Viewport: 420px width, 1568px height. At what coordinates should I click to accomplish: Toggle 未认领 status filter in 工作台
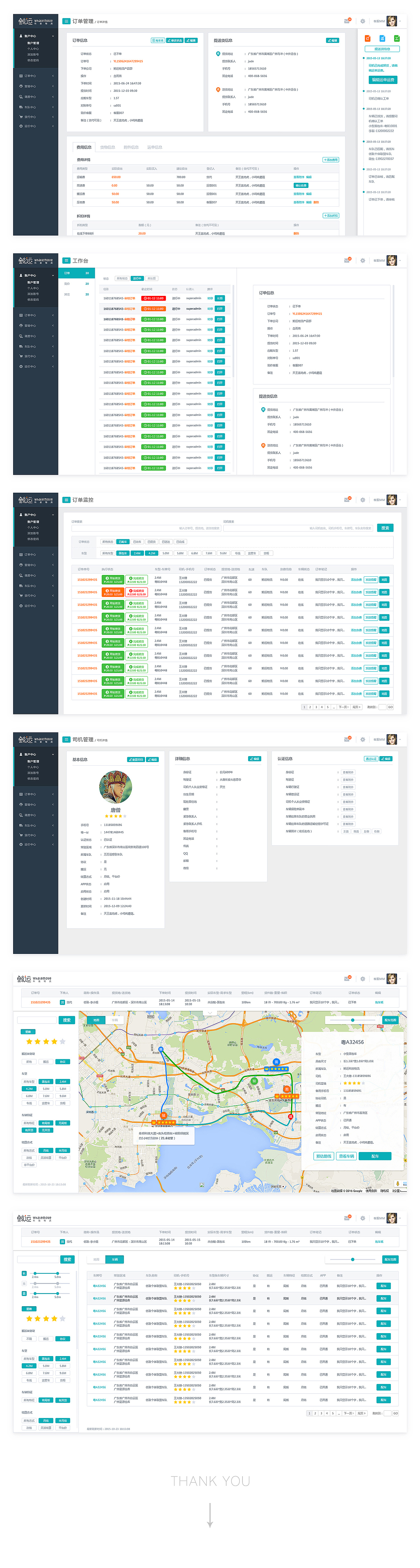click(x=152, y=278)
